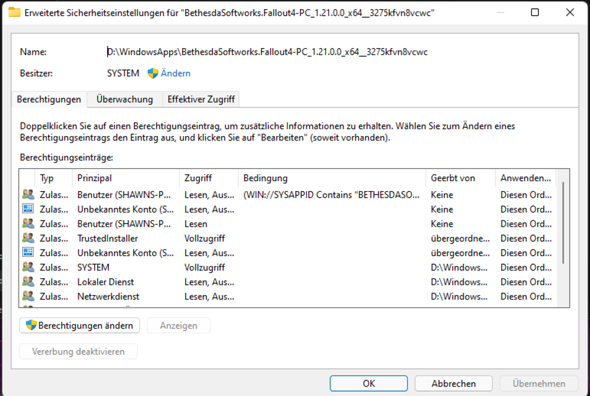
Task: Click the user icon in the Netzwerkdienst row
Action: [28, 296]
